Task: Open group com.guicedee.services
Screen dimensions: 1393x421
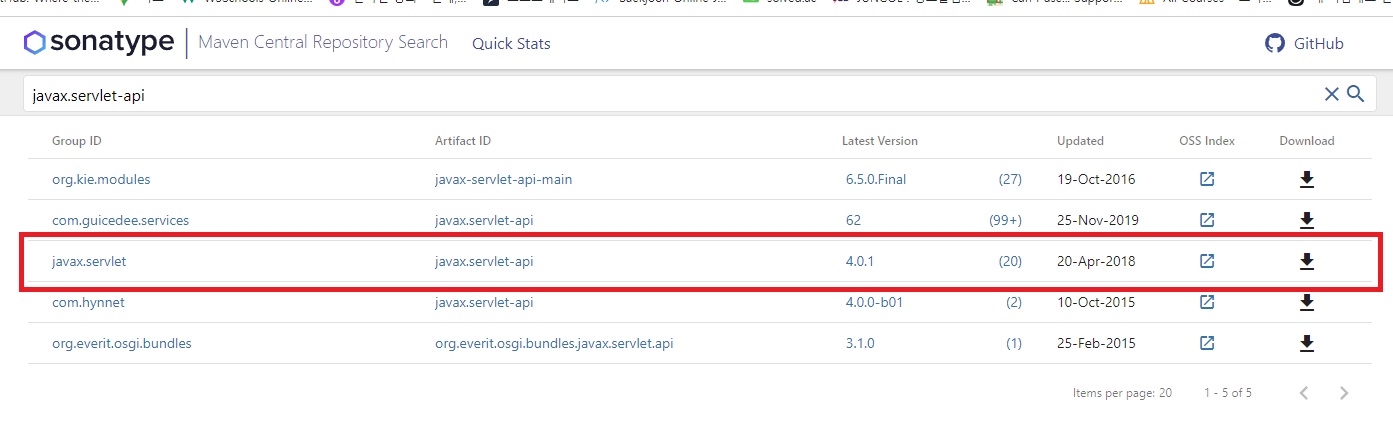Action: (x=120, y=220)
